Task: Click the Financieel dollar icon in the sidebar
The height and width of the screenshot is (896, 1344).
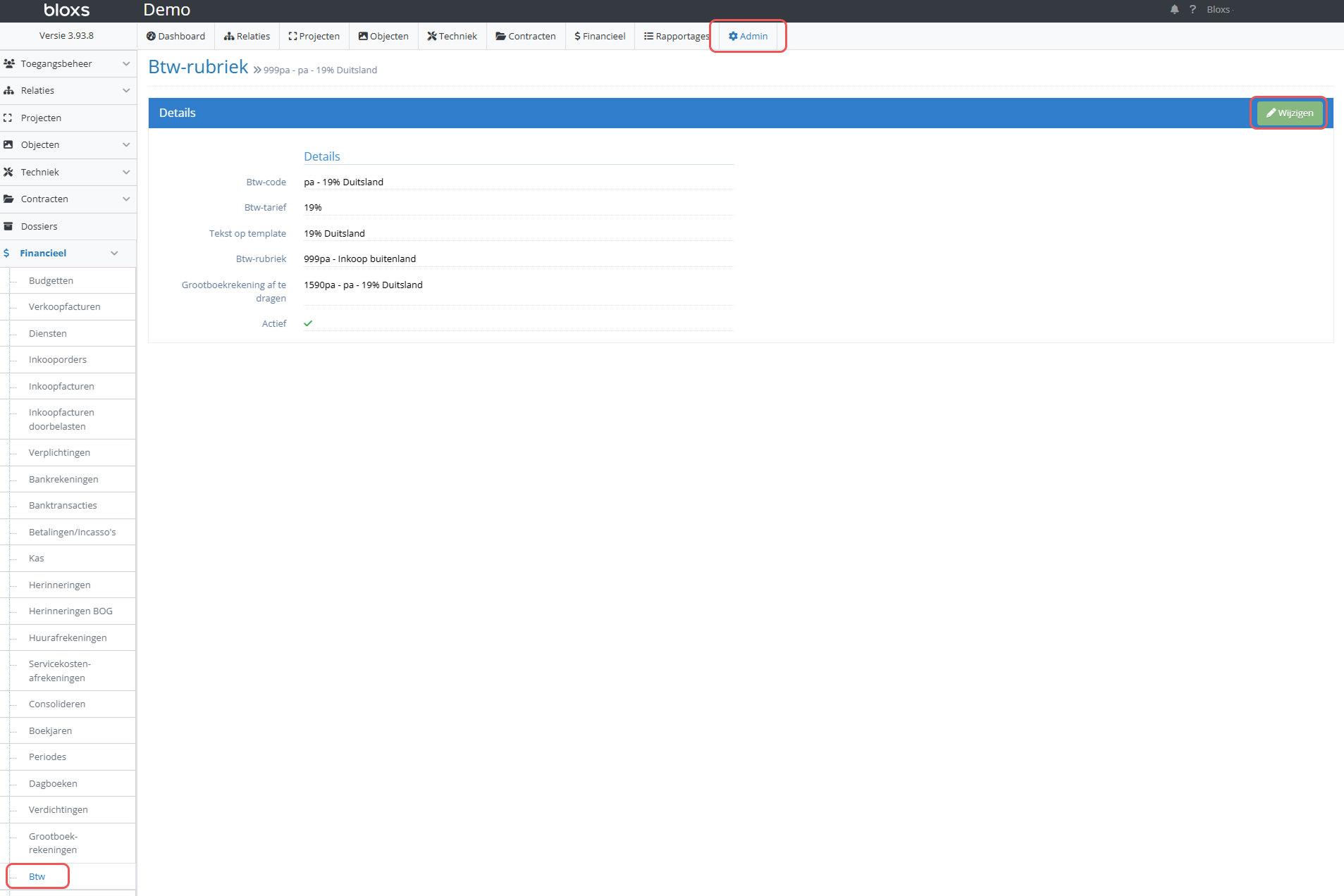Action: point(6,253)
